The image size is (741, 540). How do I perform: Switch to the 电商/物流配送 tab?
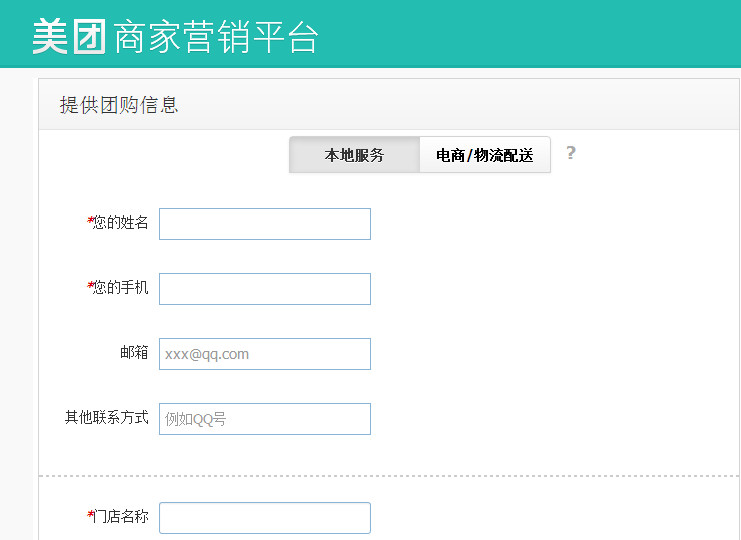coord(485,155)
